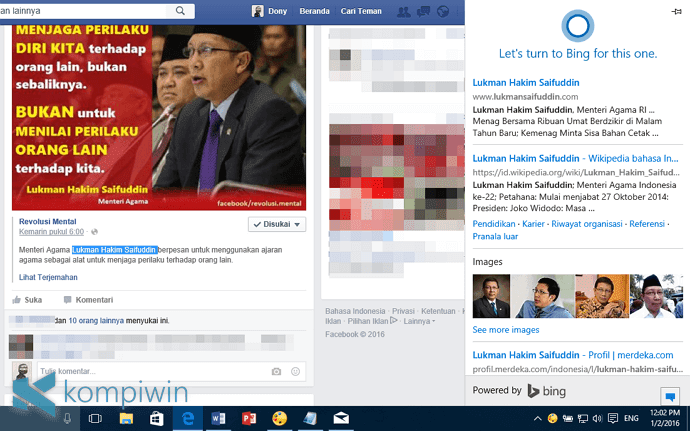Viewport: 690px width, 431px height.
Task: Open the Disukai dropdown button
Action: [277, 224]
